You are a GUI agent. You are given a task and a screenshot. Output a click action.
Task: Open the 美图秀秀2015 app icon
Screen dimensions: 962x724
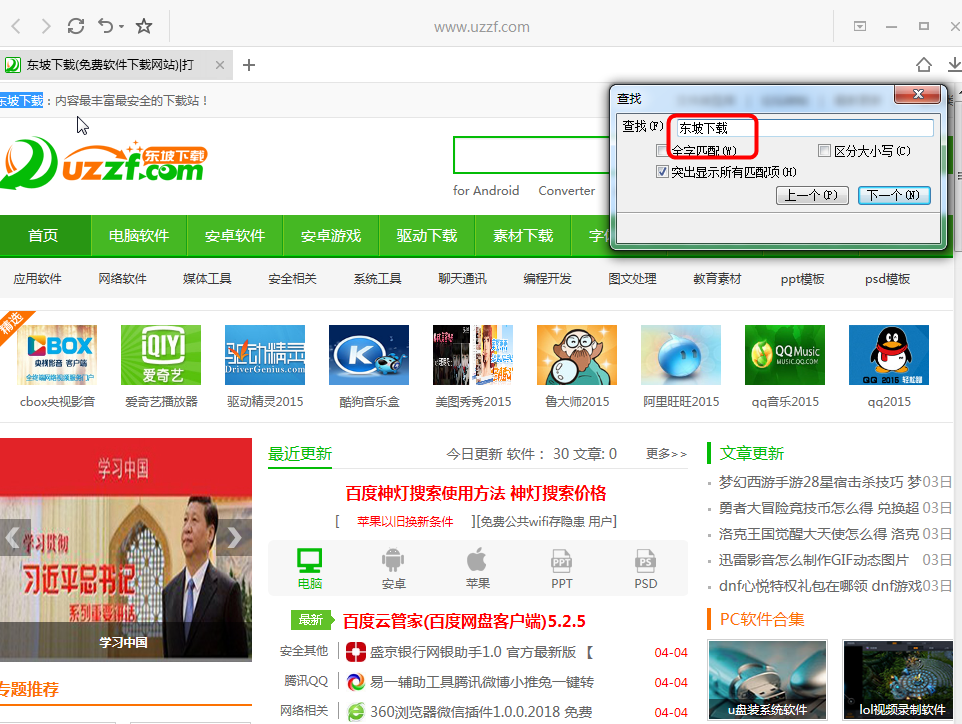pyautogui.click(x=473, y=355)
